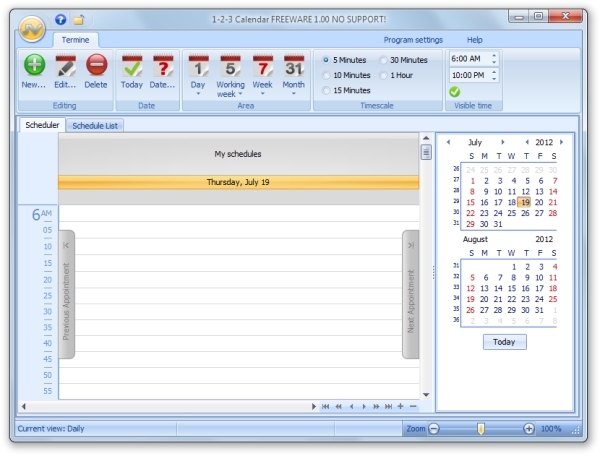This screenshot has height=456, width=600.
Task: Select the 30 Minutes timescale
Action: tap(383, 60)
